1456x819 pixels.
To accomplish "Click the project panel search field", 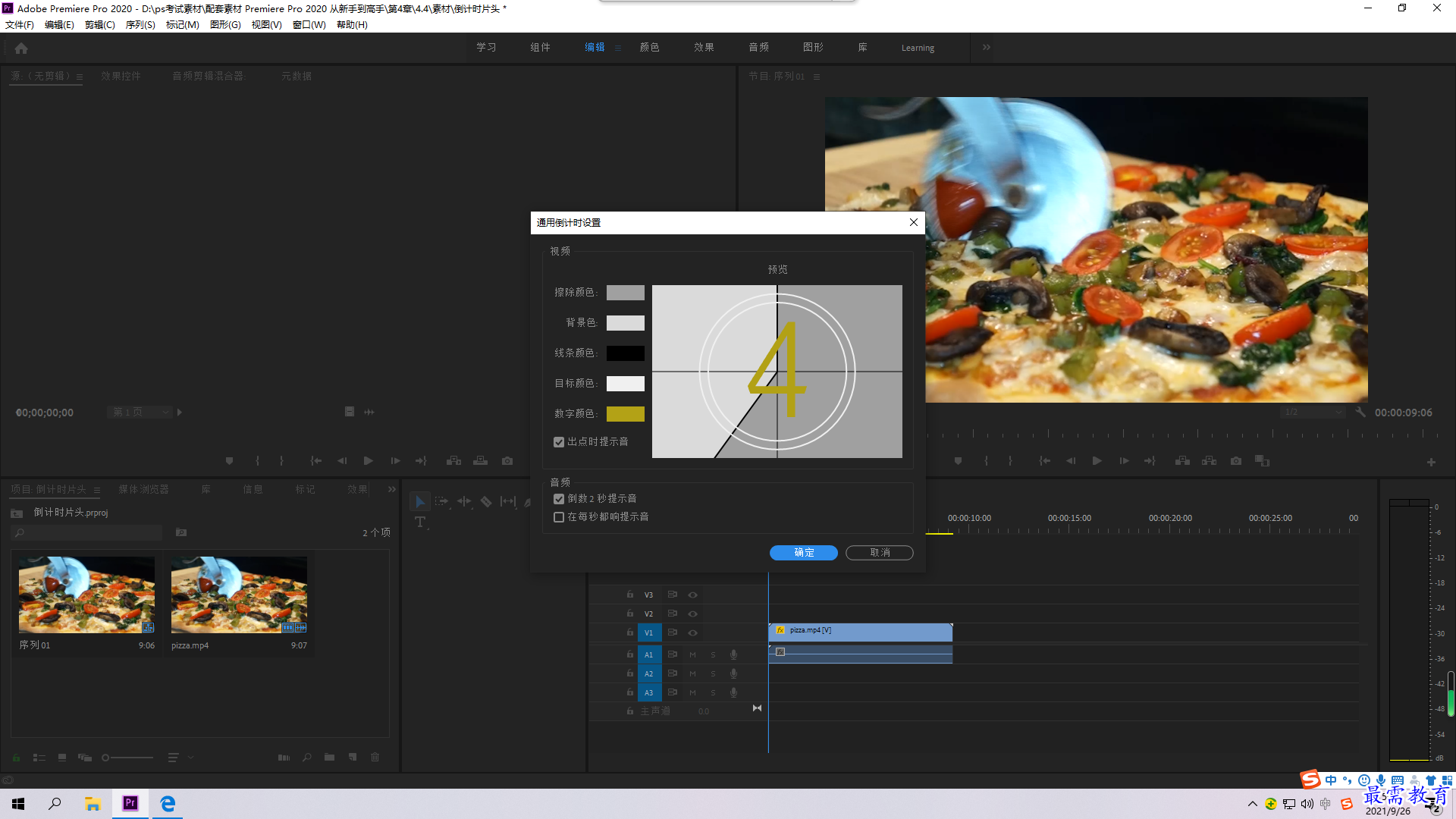I will coord(87,533).
